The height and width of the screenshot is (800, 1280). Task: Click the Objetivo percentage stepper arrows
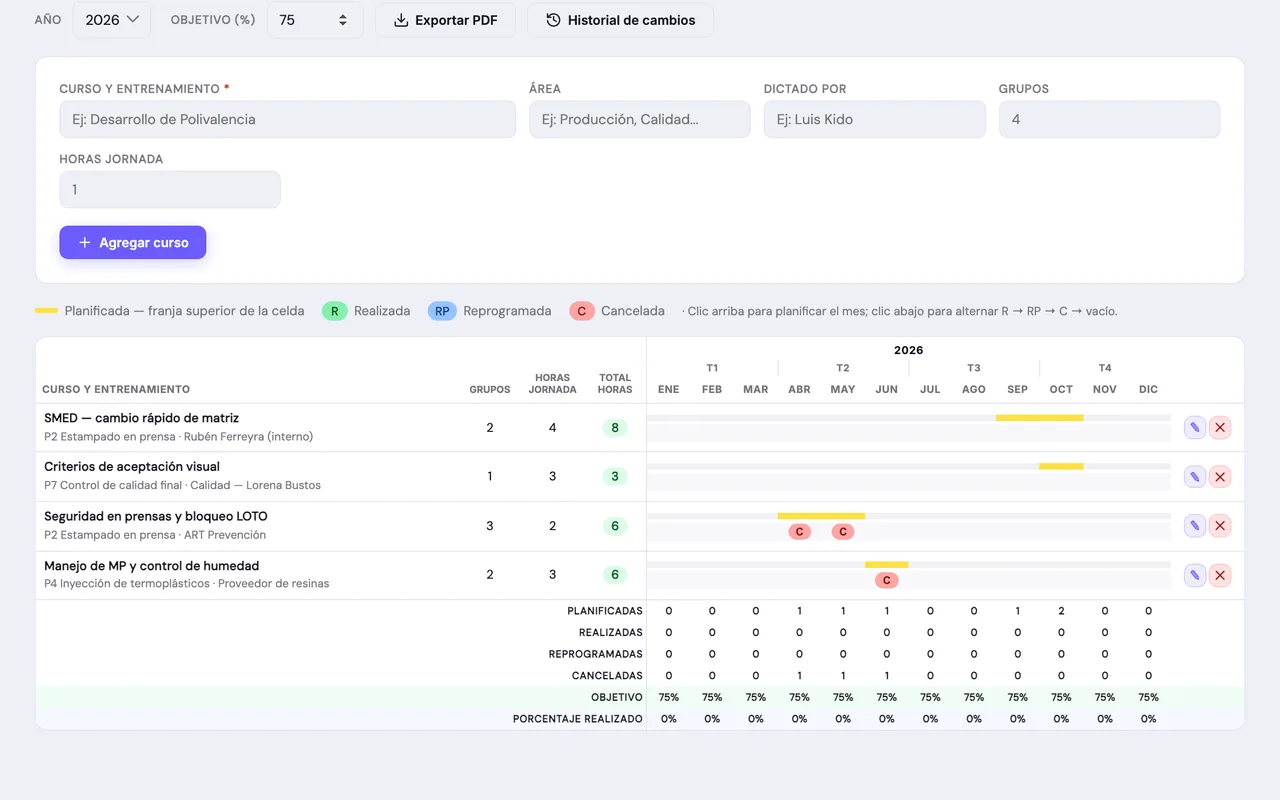[x=343, y=20]
